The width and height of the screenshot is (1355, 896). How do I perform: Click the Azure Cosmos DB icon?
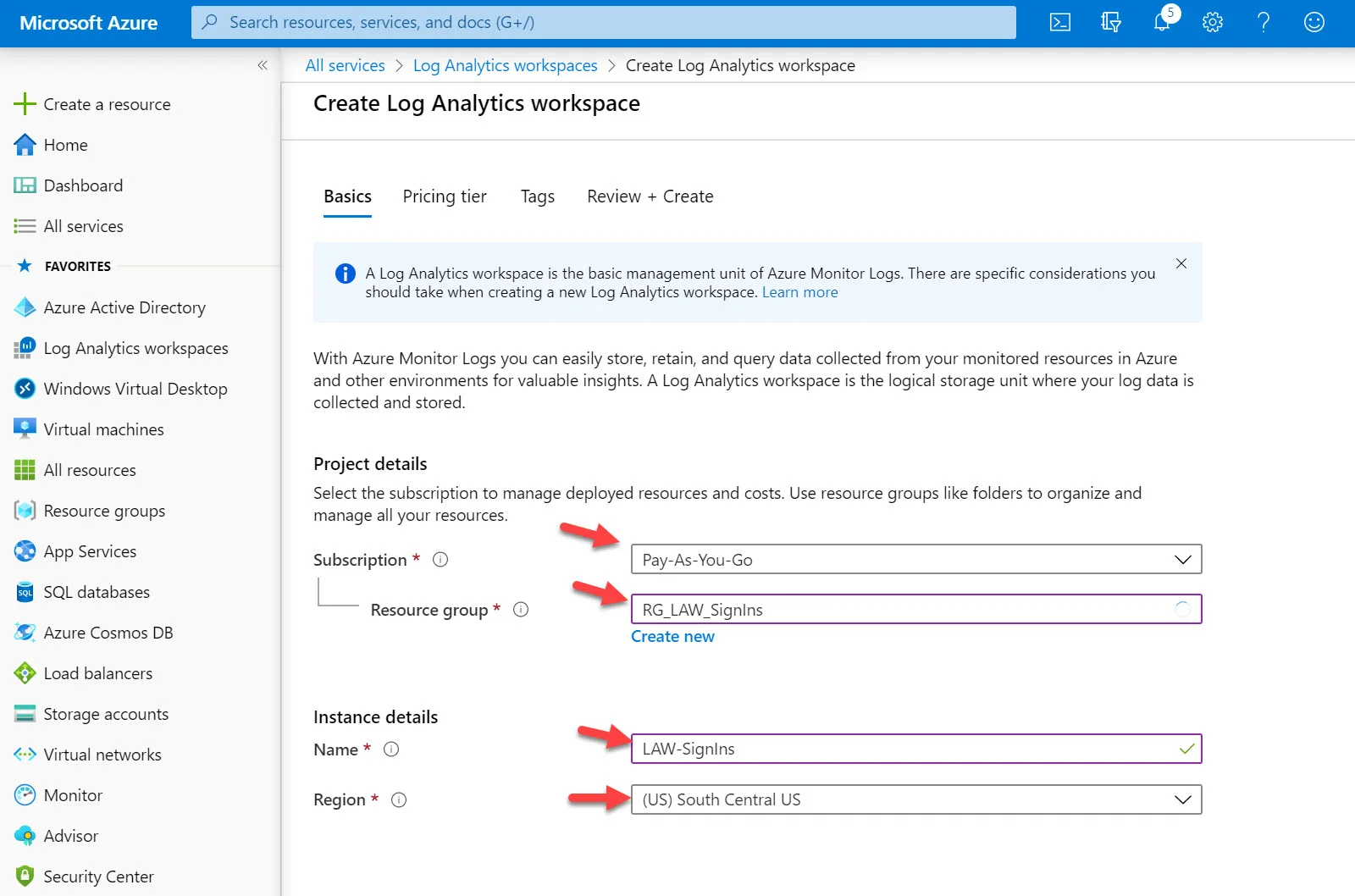(25, 633)
